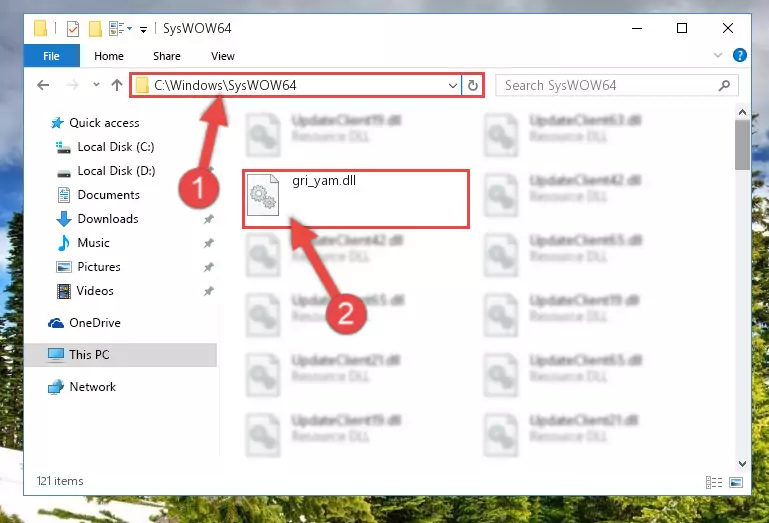
Task: Select Network in the navigation pane
Action: 93,387
